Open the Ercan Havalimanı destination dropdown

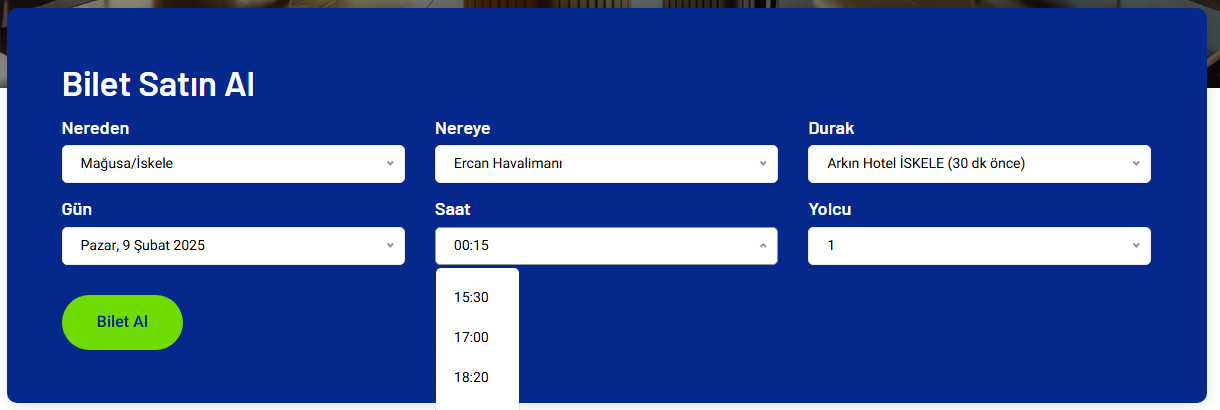tap(606, 164)
